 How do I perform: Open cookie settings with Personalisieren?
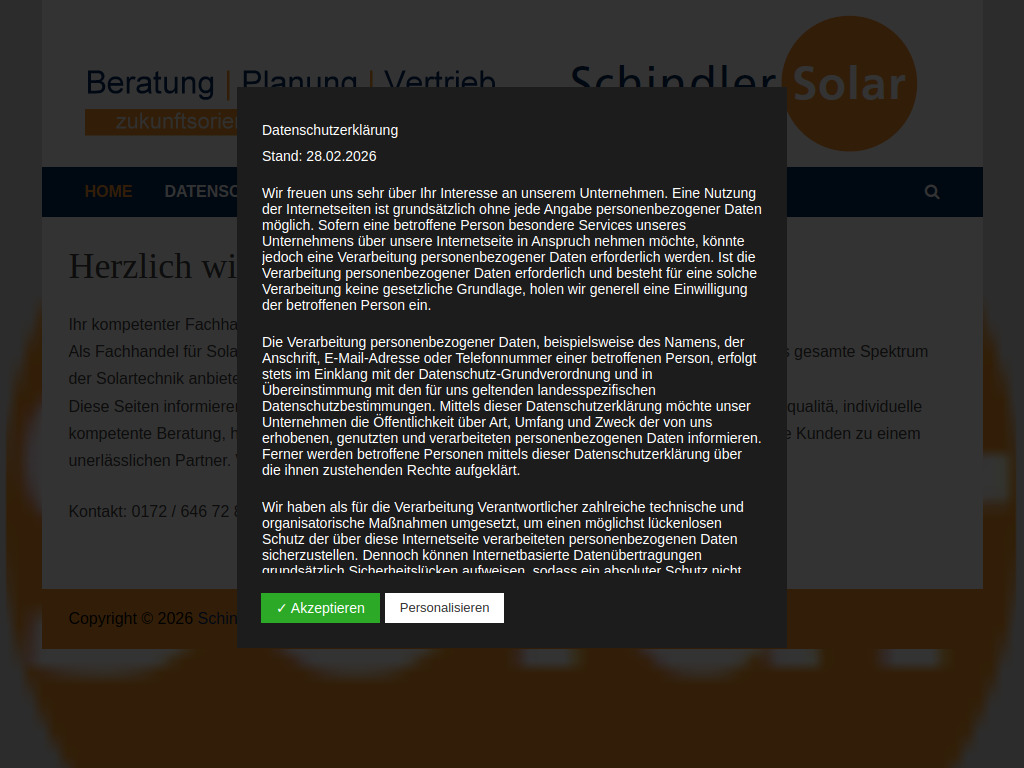[x=444, y=607]
